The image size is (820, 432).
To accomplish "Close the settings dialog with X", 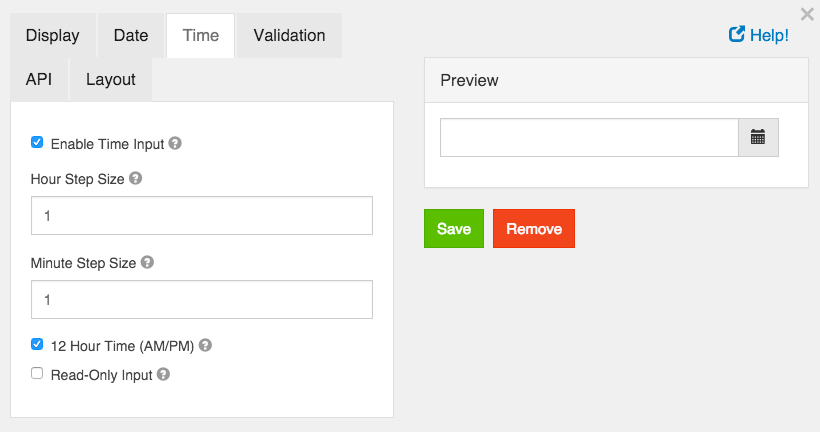I will pyautogui.click(x=807, y=14).
